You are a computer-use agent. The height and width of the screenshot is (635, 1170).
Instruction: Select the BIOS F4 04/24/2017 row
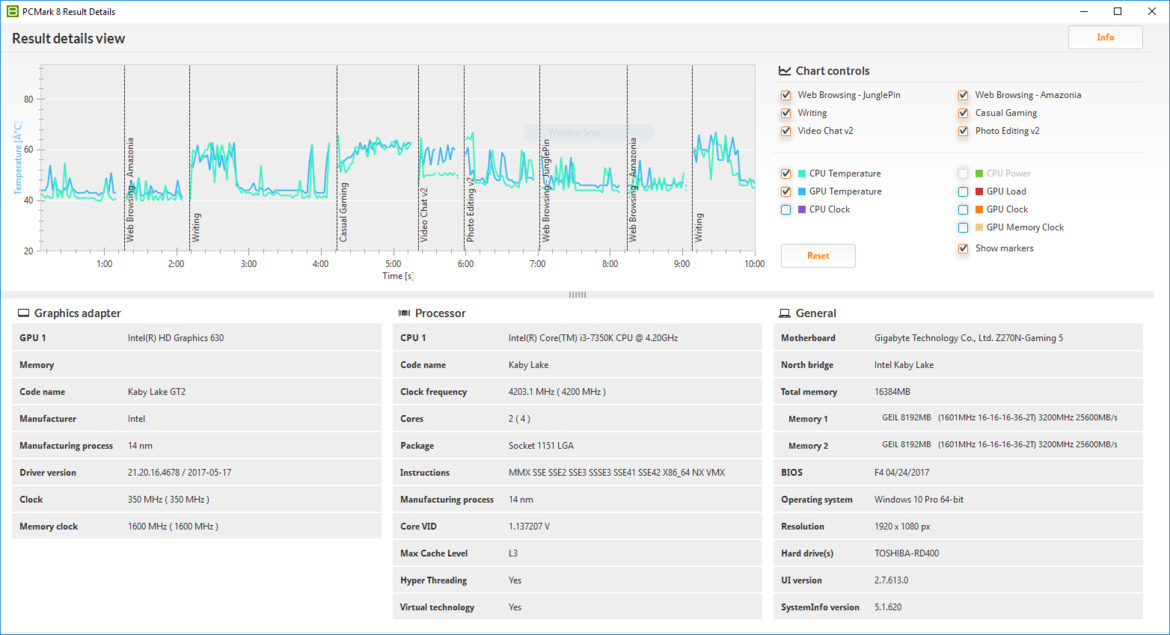(x=958, y=472)
